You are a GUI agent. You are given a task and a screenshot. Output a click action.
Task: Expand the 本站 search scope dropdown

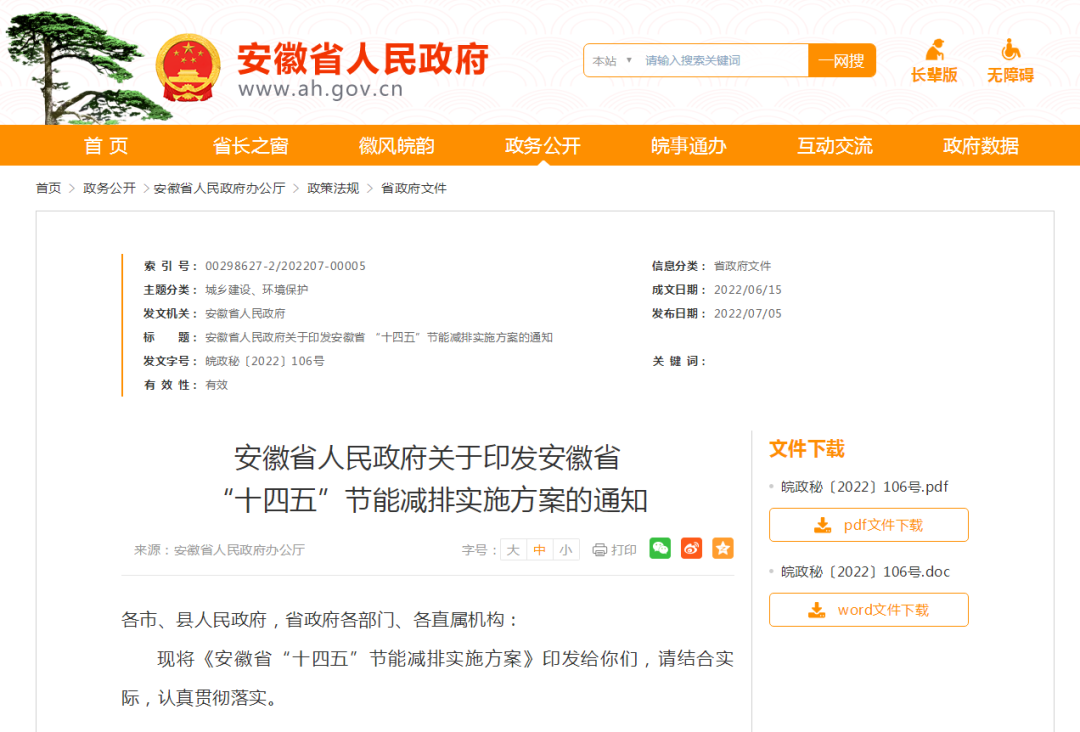pyautogui.click(x=612, y=61)
